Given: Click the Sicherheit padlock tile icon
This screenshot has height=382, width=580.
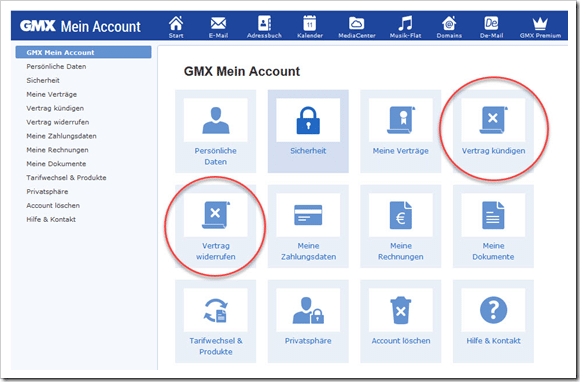Looking at the screenshot, I should [x=308, y=120].
